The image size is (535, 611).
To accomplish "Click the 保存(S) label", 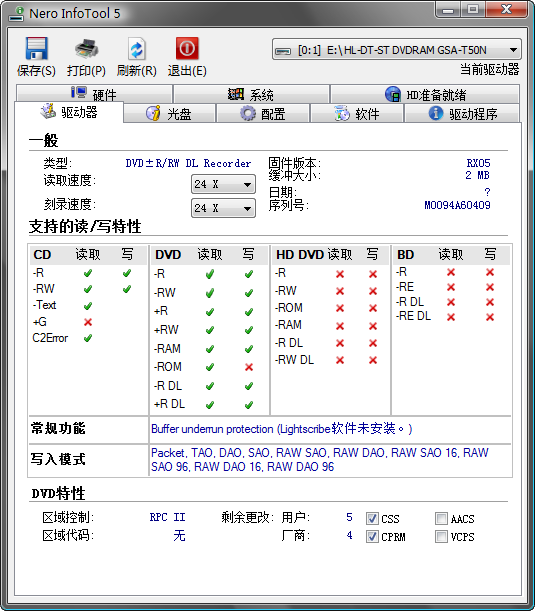I will pos(36,71).
